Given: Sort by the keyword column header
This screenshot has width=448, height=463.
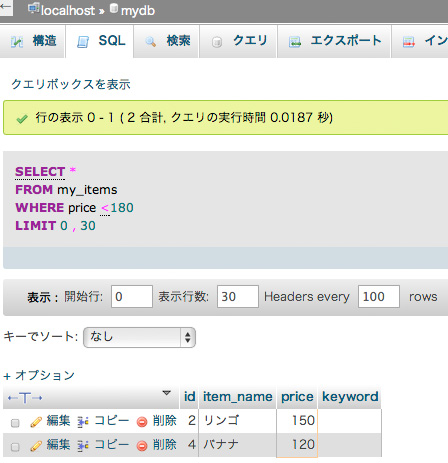Looking at the screenshot, I should pyautogui.click(x=350, y=397).
